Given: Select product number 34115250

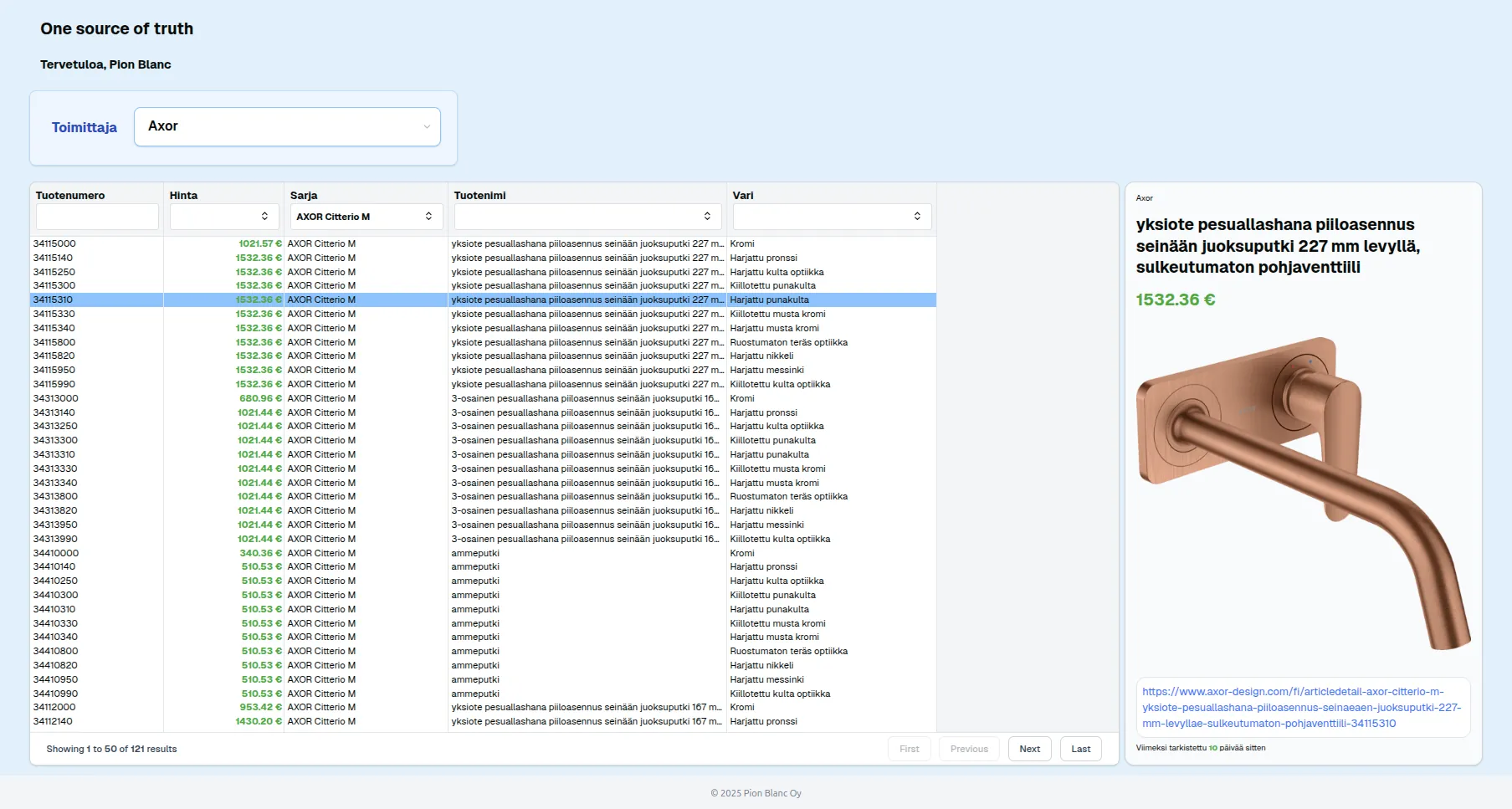Looking at the screenshot, I should coord(54,273).
